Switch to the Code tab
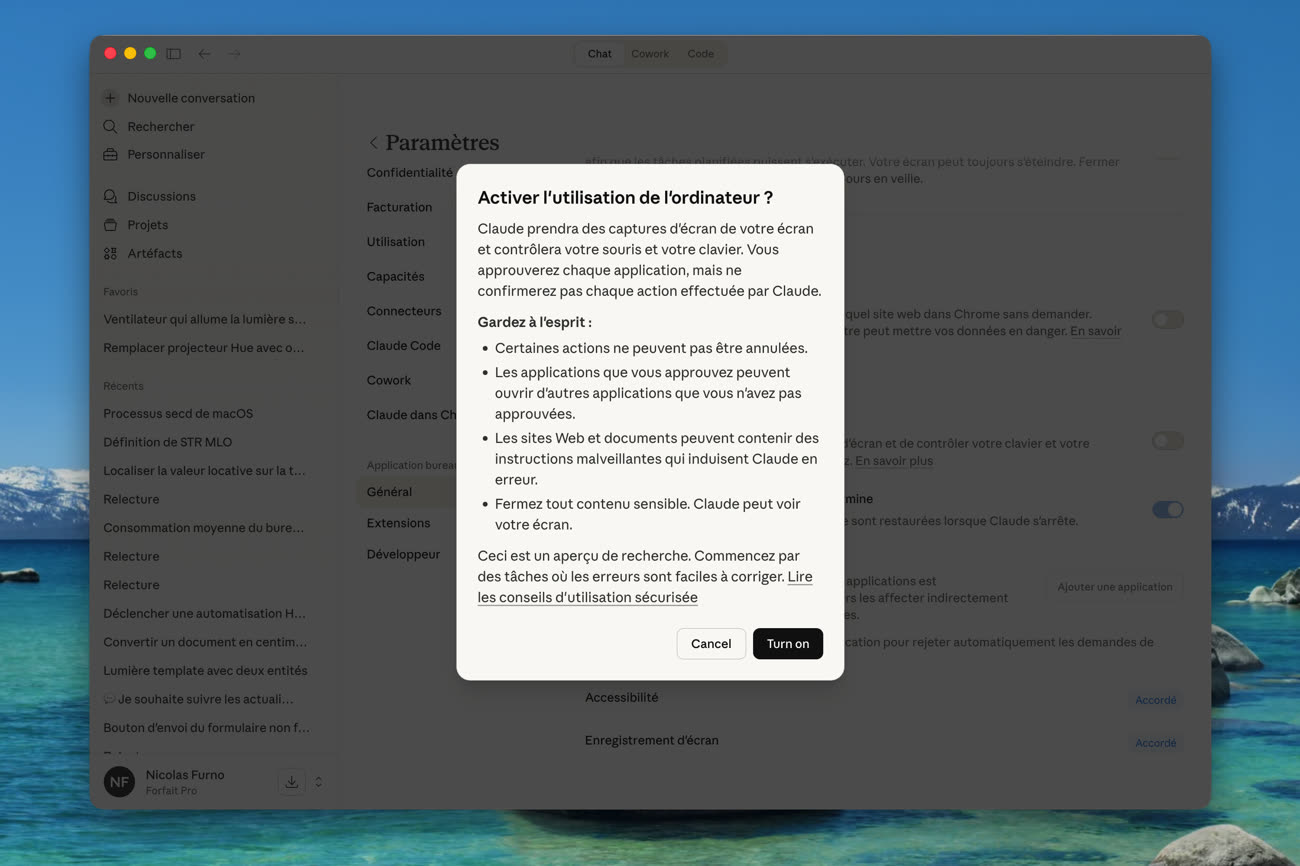This screenshot has height=866, width=1300. point(700,54)
